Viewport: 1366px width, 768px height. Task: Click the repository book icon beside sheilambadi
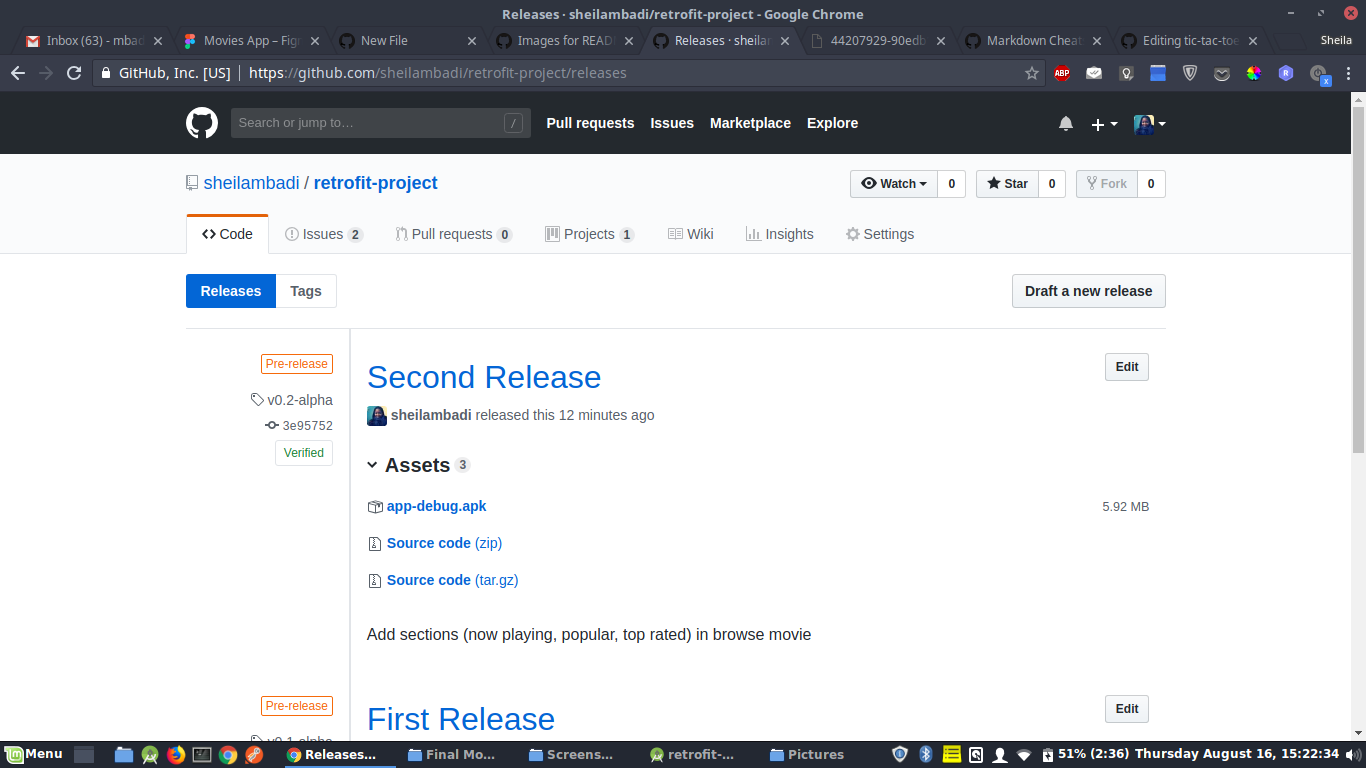tap(191, 182)
